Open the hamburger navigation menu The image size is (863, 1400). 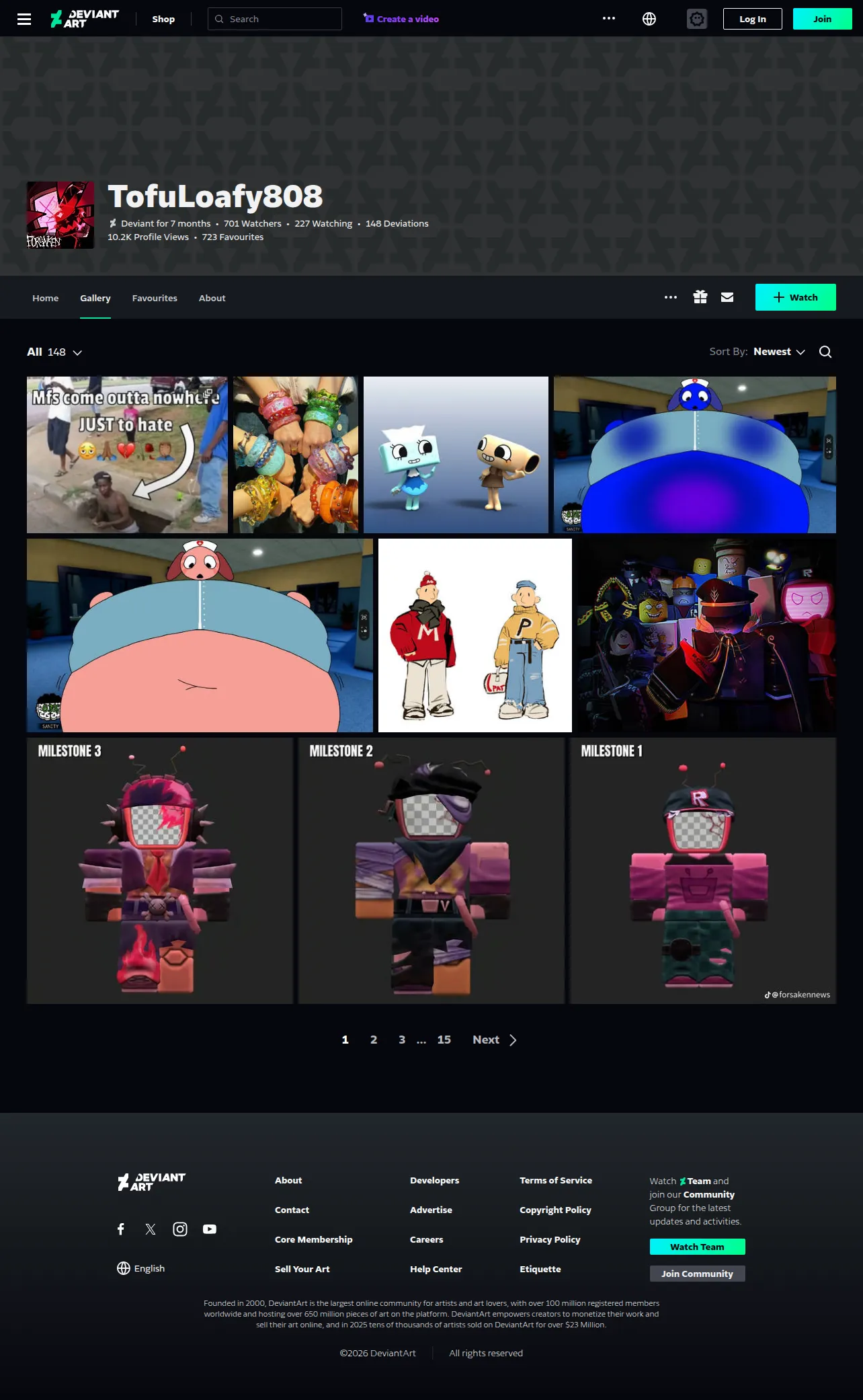24,19
